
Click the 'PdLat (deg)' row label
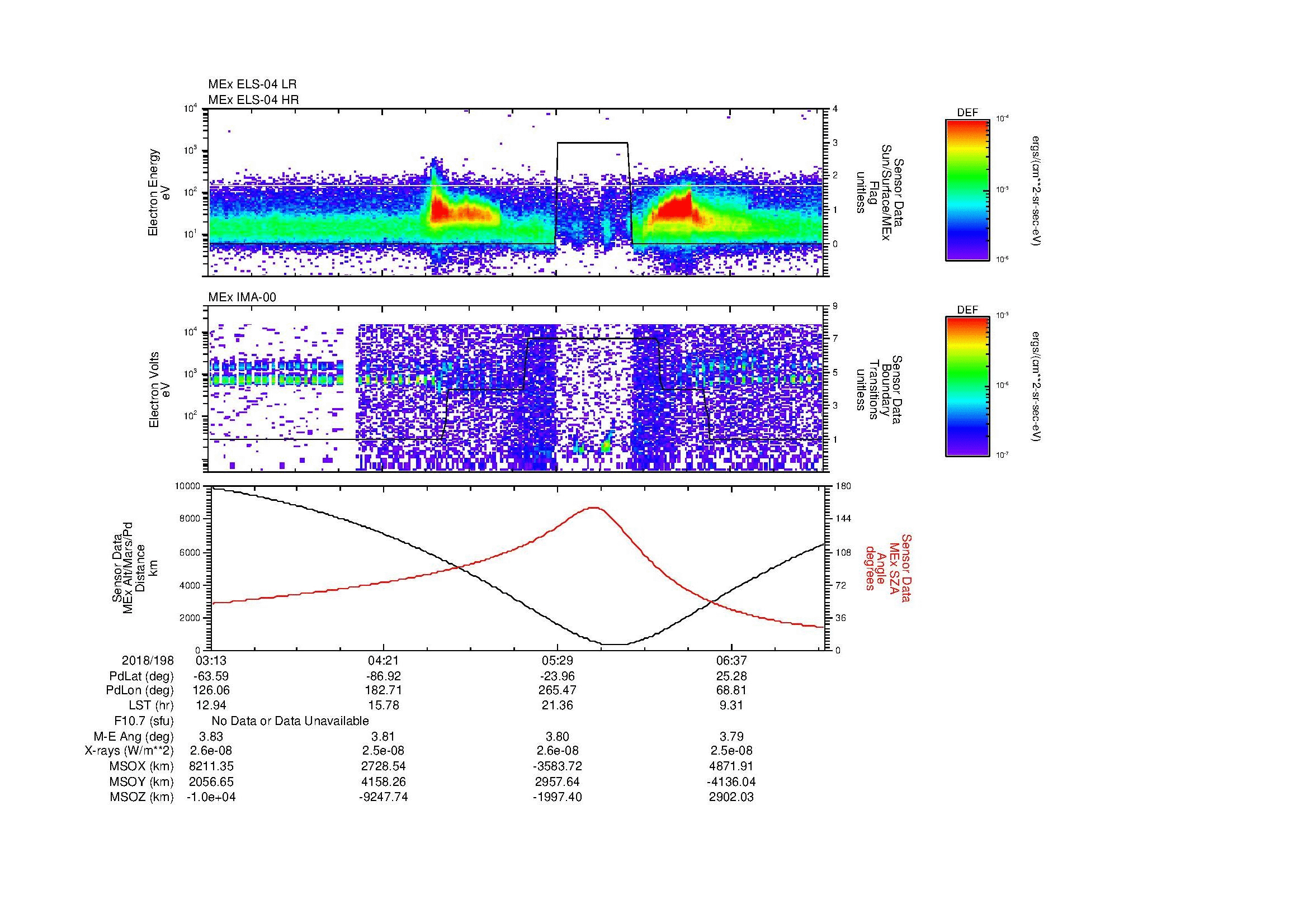[141, 676]
